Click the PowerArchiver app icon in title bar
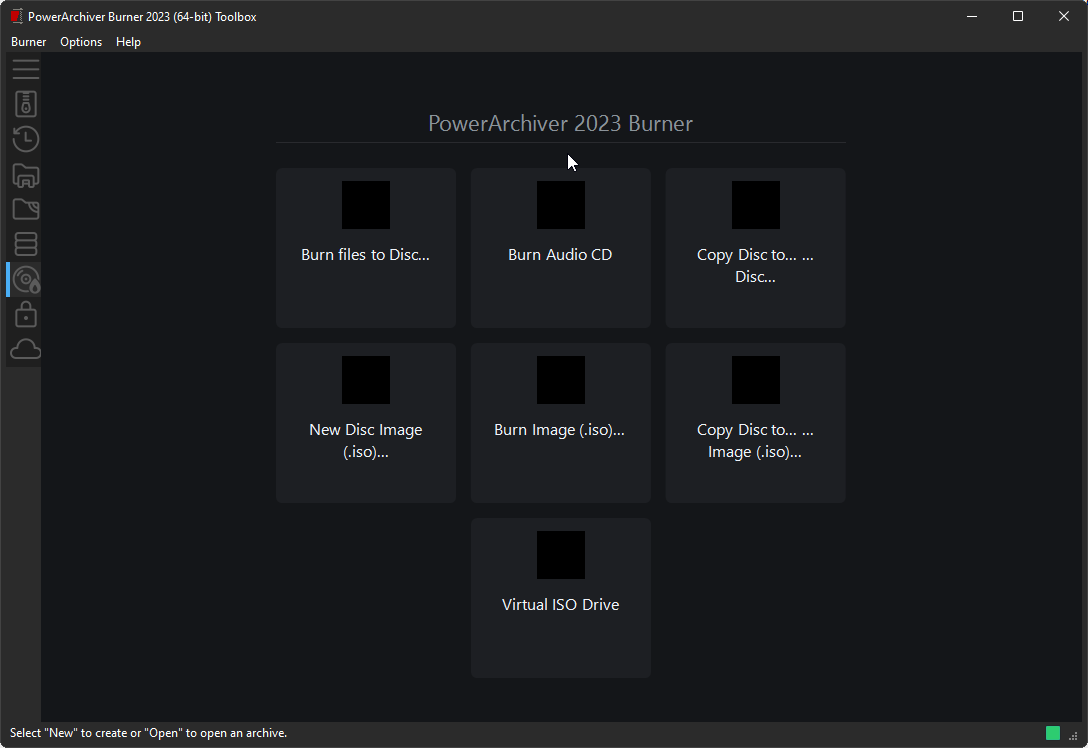Image resolution: width=1088 pixels, height=748 pixels. pos(17,17)
